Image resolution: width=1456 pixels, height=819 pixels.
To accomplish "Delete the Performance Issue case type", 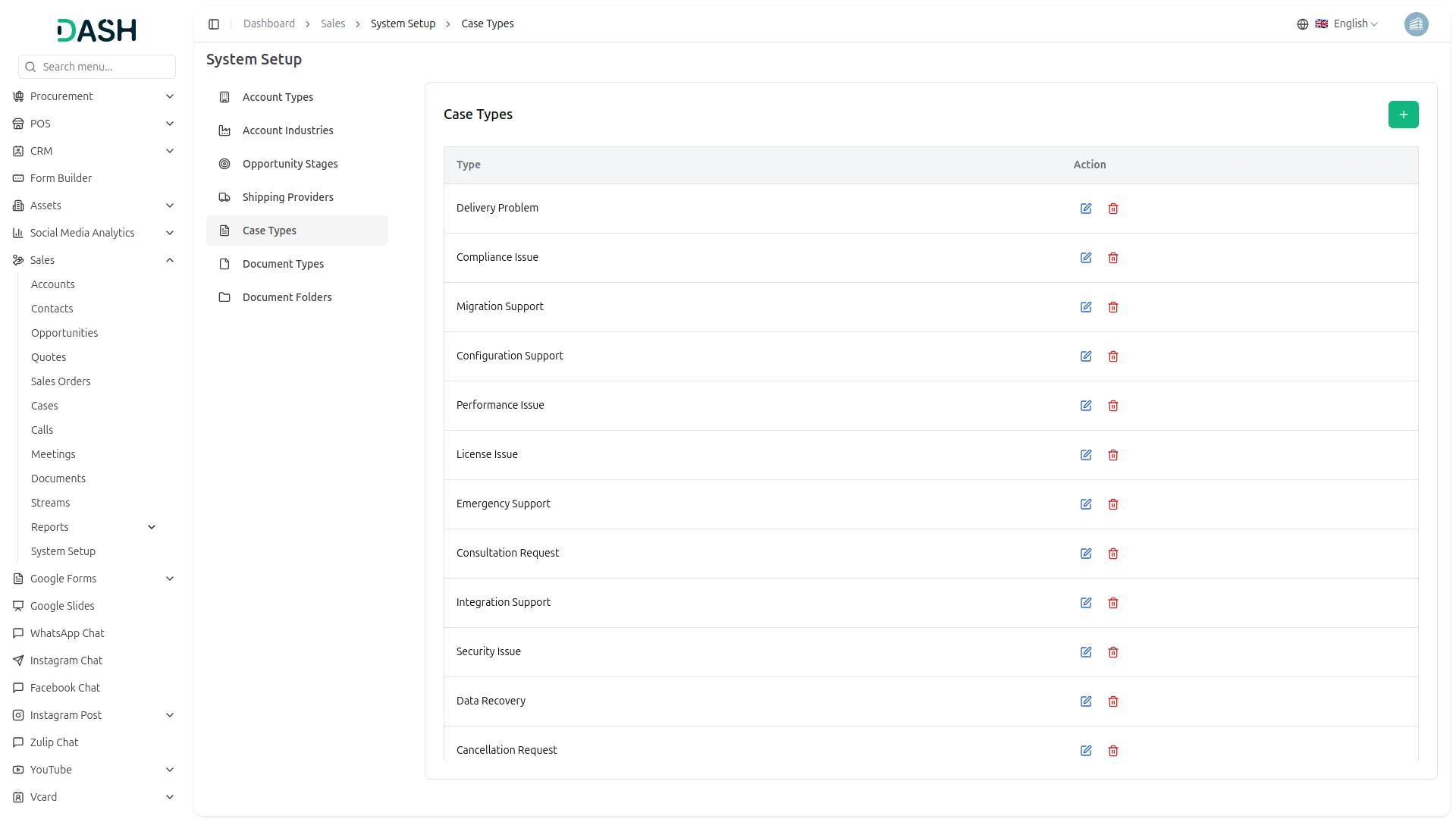I will coord(1113,406).
